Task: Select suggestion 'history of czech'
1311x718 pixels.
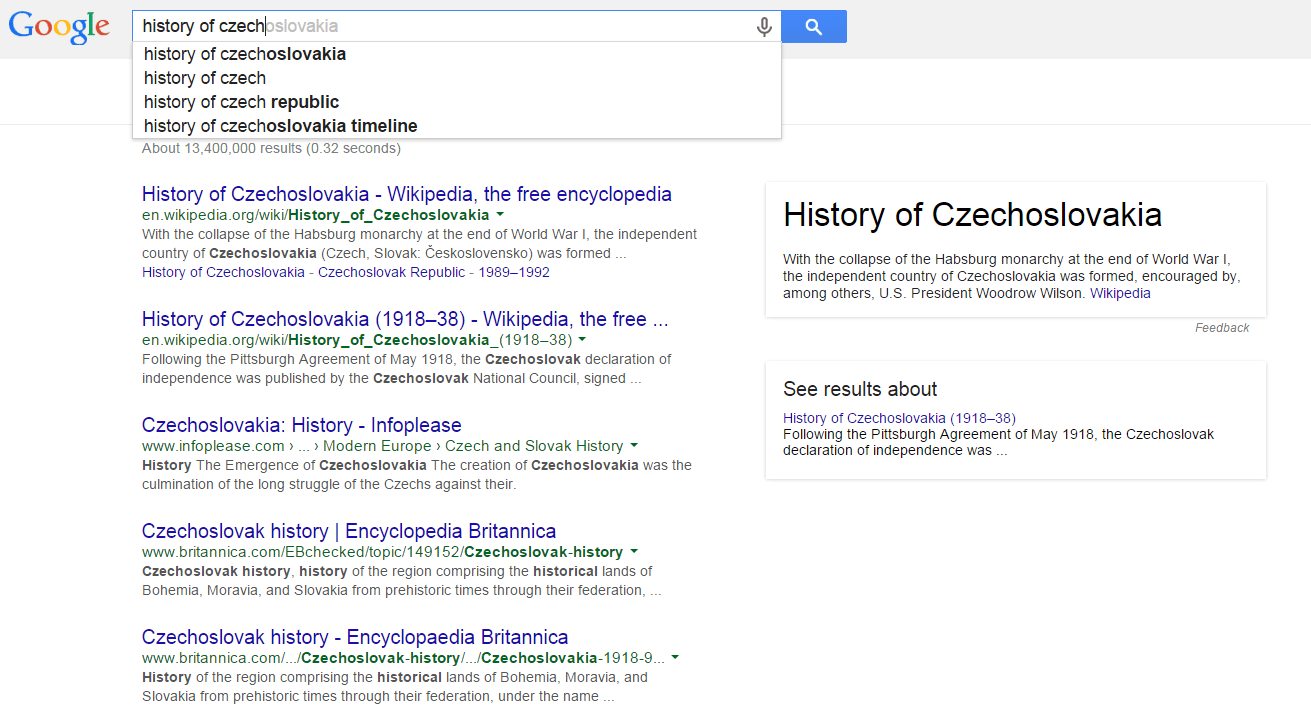Action: [457, 78]
